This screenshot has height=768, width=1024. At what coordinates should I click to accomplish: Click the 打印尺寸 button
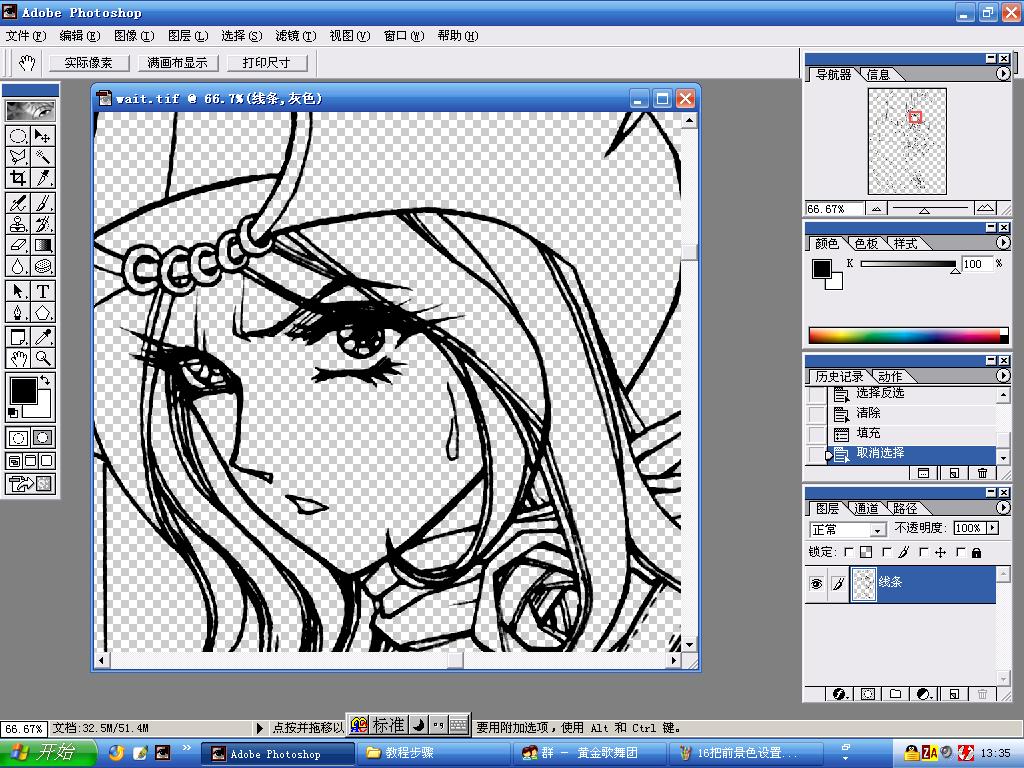click(x=266, y=63)
